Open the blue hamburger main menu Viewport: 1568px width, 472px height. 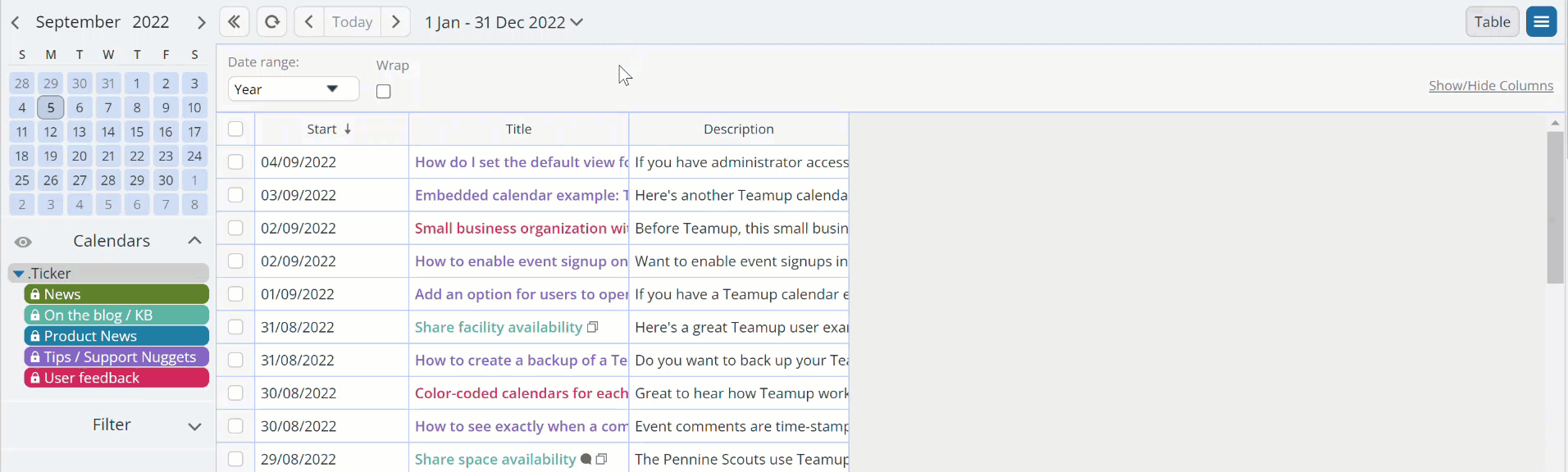pos(1541,22)
